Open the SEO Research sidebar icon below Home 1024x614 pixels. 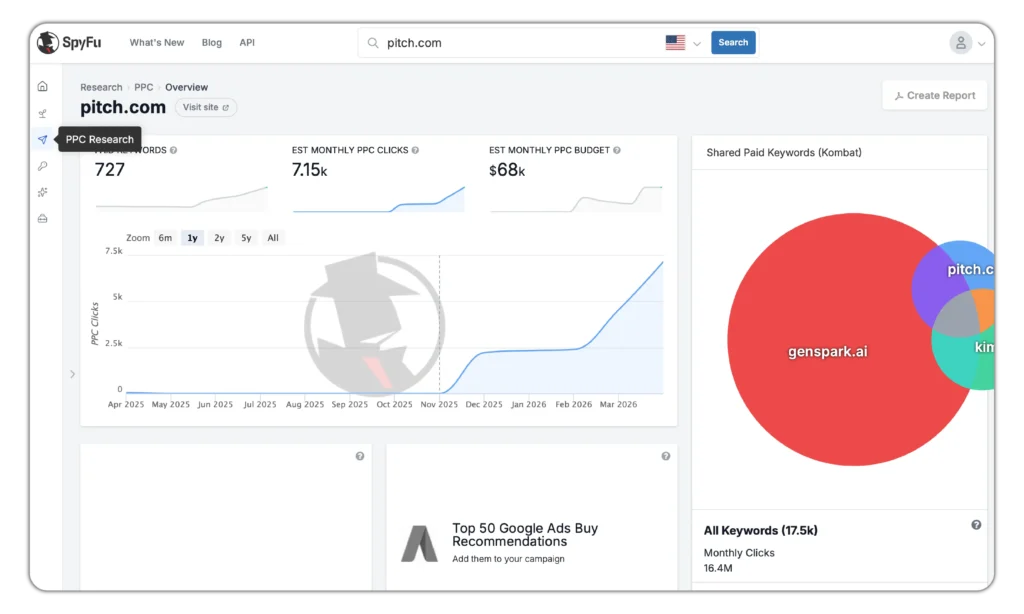point(42,113)
